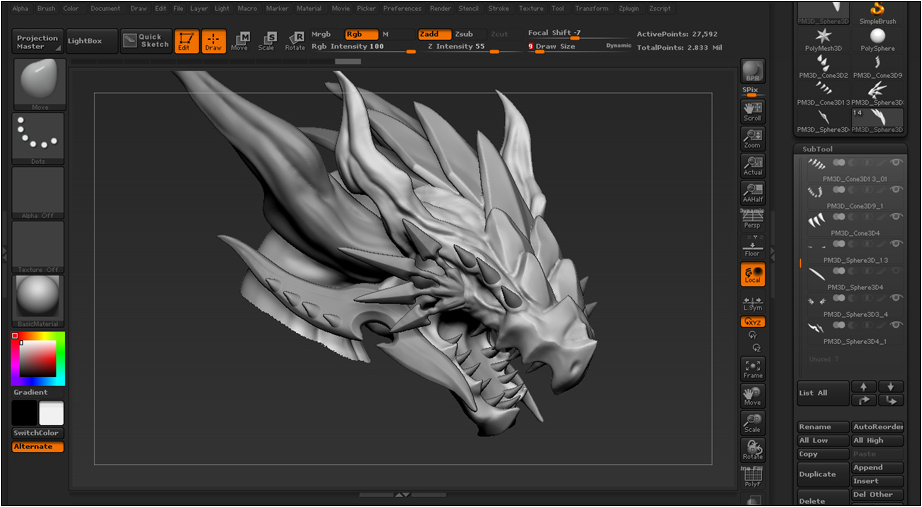Click the Actual size icon
922x507 pixels.
pyautogui.click(x=753, y=165)
